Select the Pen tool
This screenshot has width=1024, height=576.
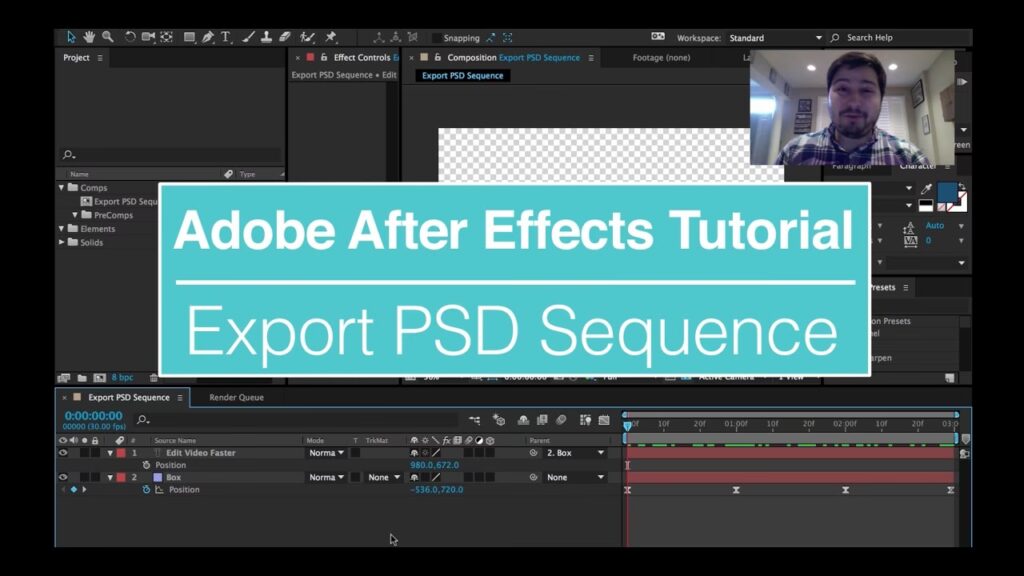click(207, 37)
